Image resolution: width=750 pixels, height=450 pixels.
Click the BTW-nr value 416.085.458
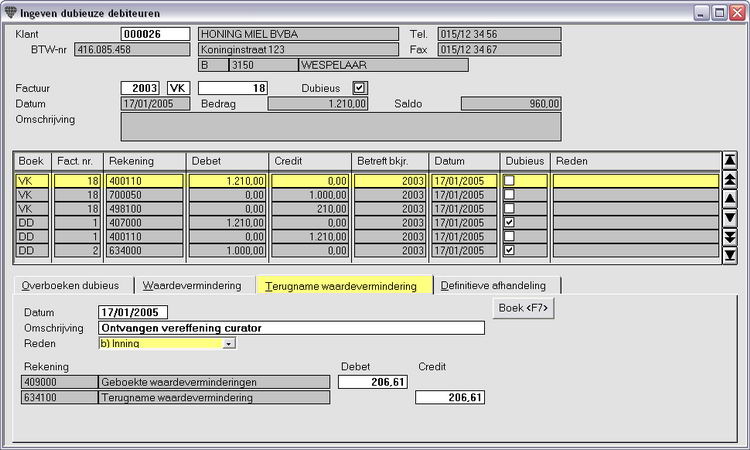[132, 49]
